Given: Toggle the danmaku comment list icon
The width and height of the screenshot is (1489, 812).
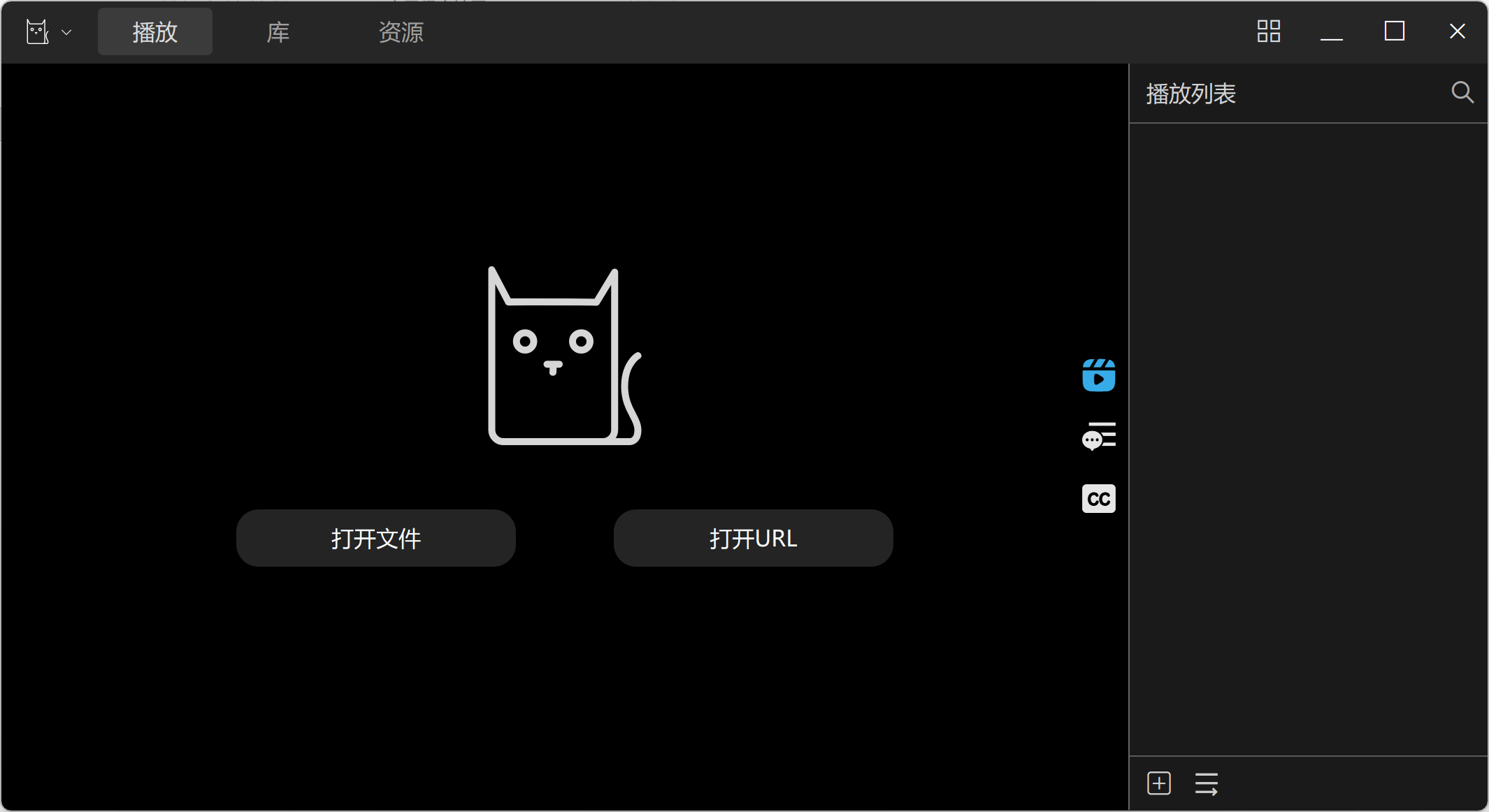Looking at the screenshot, I should click(1098, 437).
